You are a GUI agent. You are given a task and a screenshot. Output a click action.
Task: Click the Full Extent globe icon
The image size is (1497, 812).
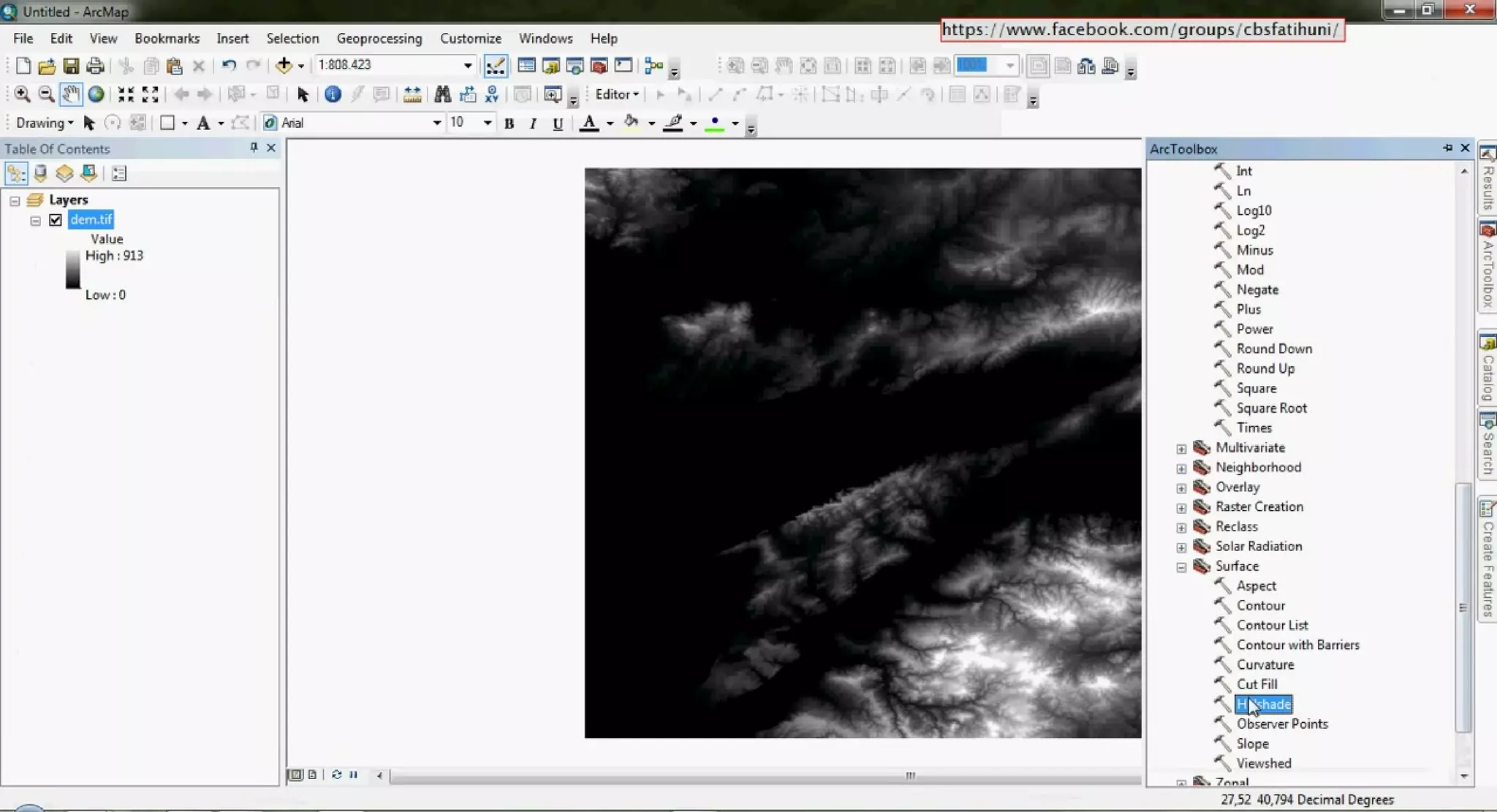pos(96,94)
